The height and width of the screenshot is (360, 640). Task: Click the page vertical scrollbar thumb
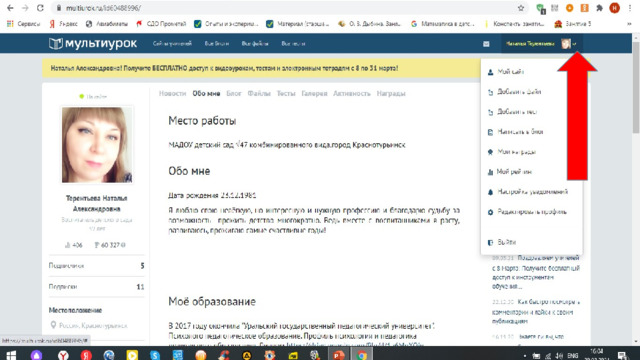(636, 86)
